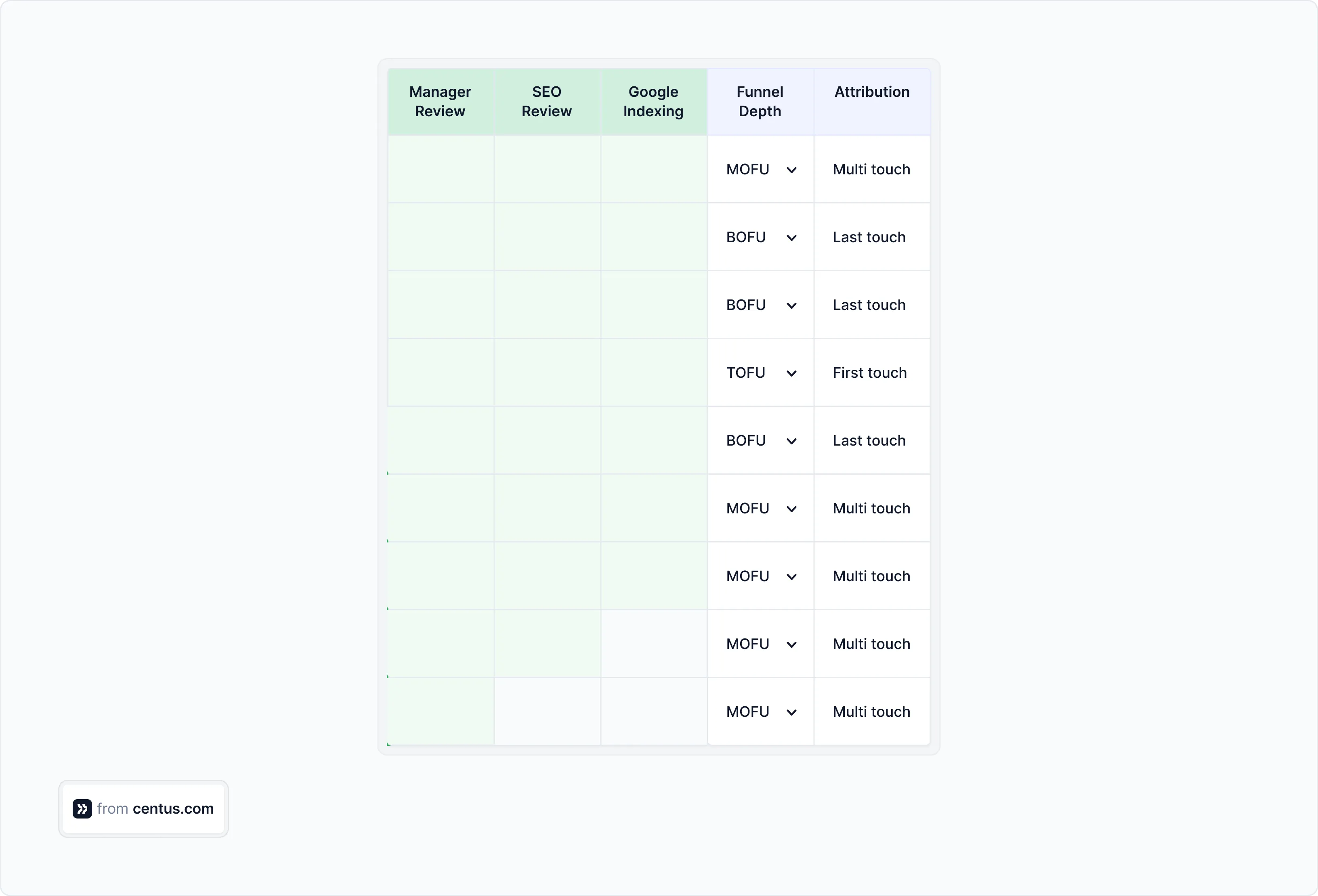
Task: Click the Google Indexing column header
Action: click(x=653, y=101)
